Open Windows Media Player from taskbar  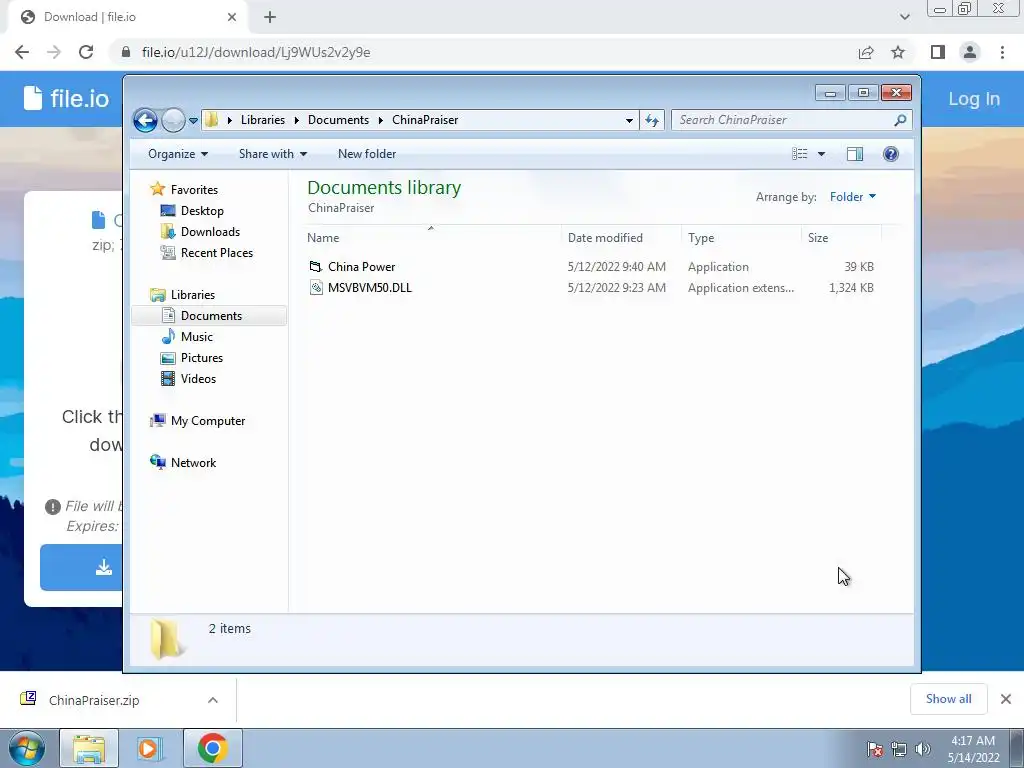[x=149, y=748]
